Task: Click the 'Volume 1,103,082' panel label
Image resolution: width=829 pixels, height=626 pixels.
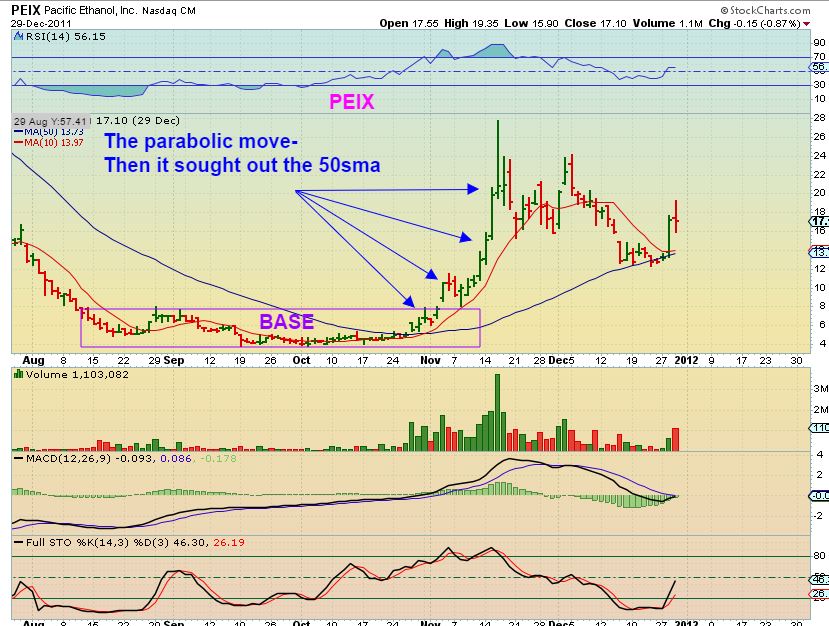Action: tap(77, 374)
